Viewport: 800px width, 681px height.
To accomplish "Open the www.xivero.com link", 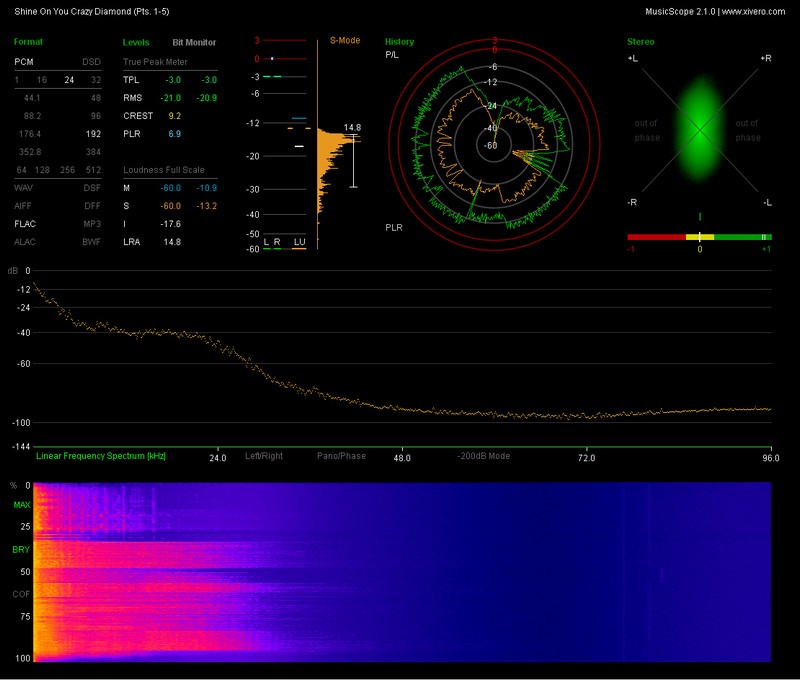I will pyautogui.click(x=754, y=10).
